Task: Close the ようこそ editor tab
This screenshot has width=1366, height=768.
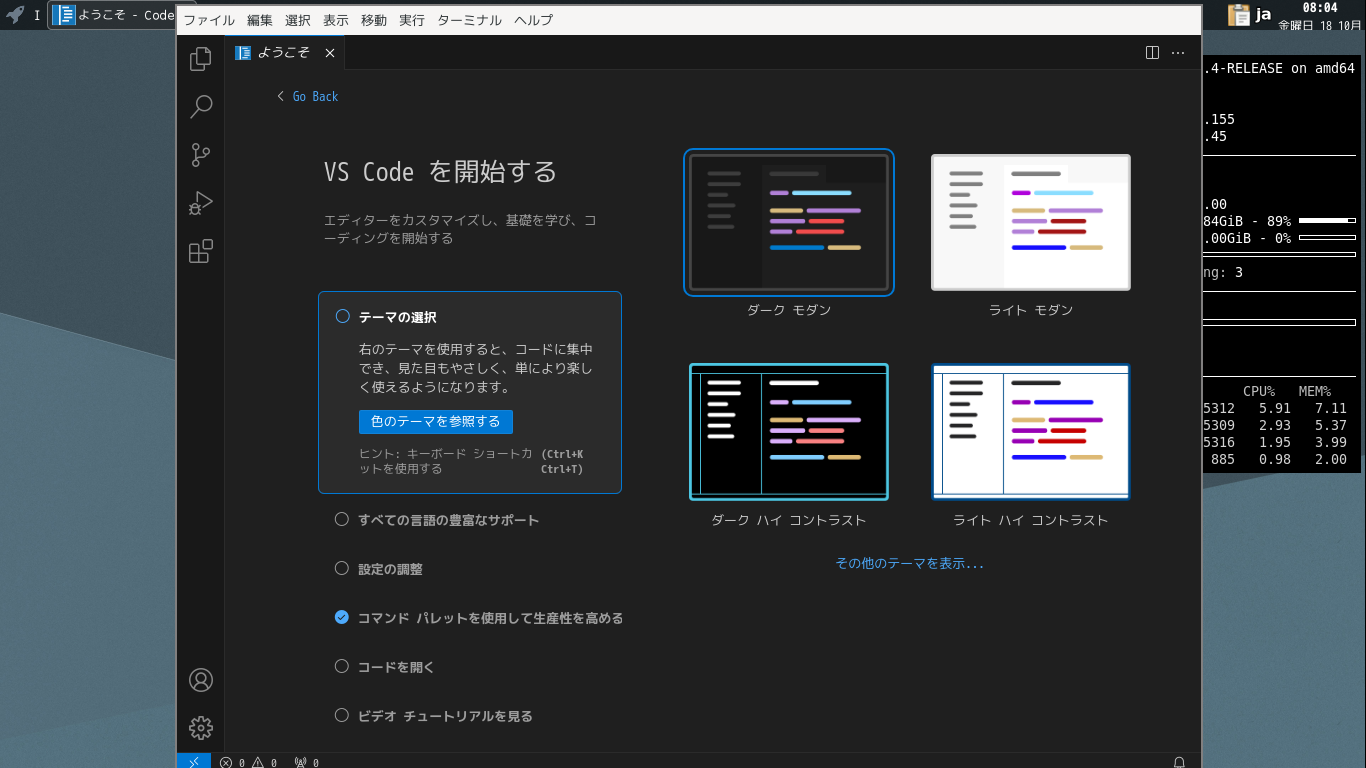Action: 330,53
